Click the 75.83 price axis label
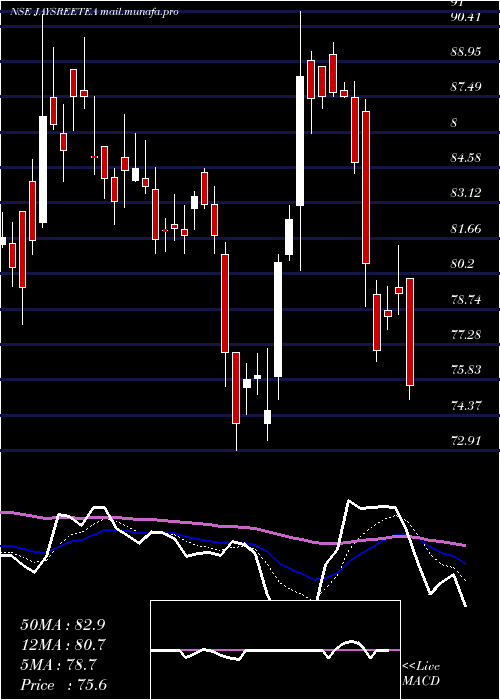Image resolution: width=500 pixels, height=700 pixels. click(466, 370)
